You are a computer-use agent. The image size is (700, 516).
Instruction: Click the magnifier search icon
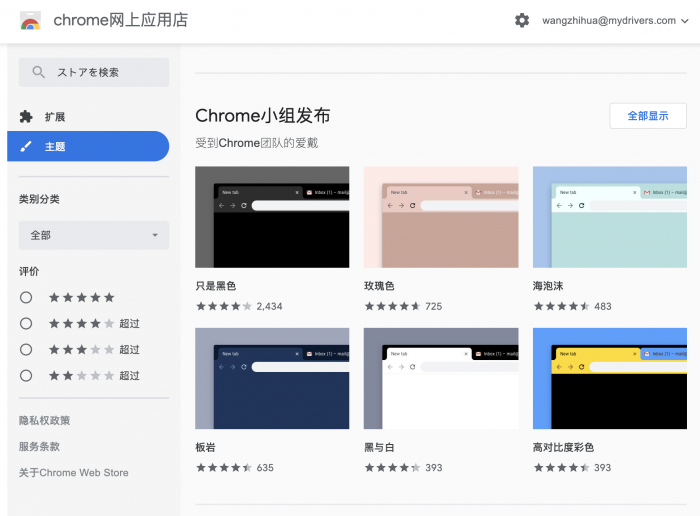pos(39,72)
